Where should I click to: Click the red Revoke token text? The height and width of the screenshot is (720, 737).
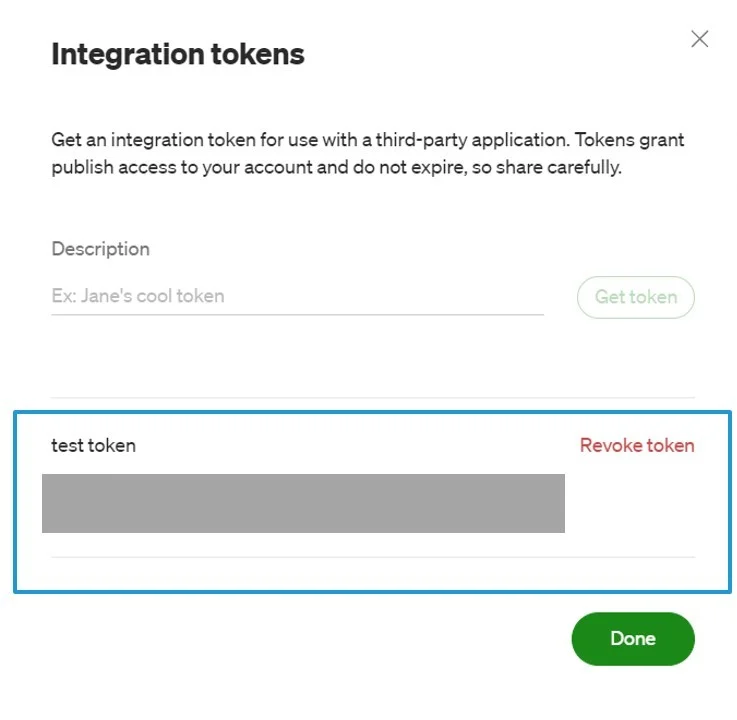pos(636,445)
